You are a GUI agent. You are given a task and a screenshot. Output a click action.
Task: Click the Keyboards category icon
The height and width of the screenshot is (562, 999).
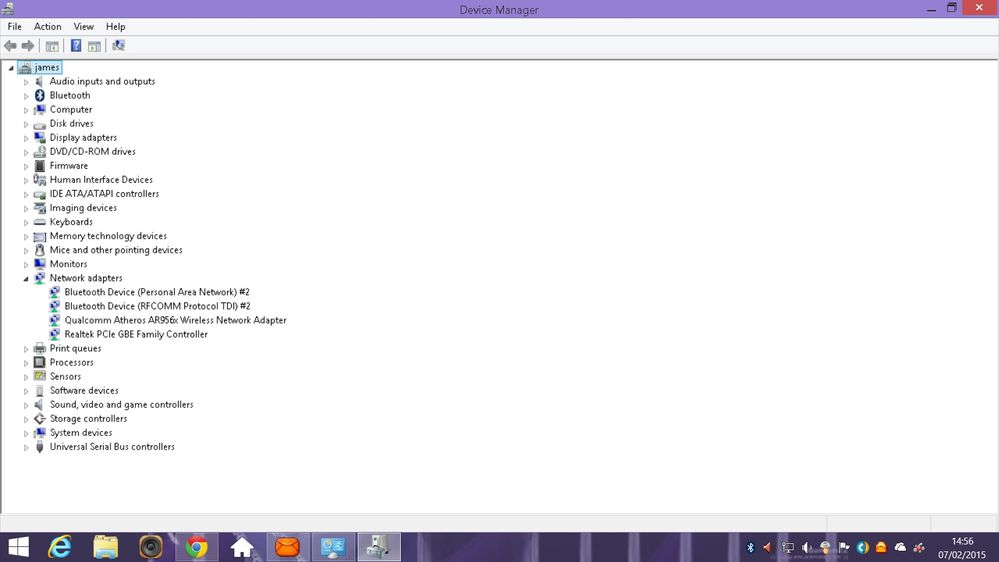tap(40, 222)
